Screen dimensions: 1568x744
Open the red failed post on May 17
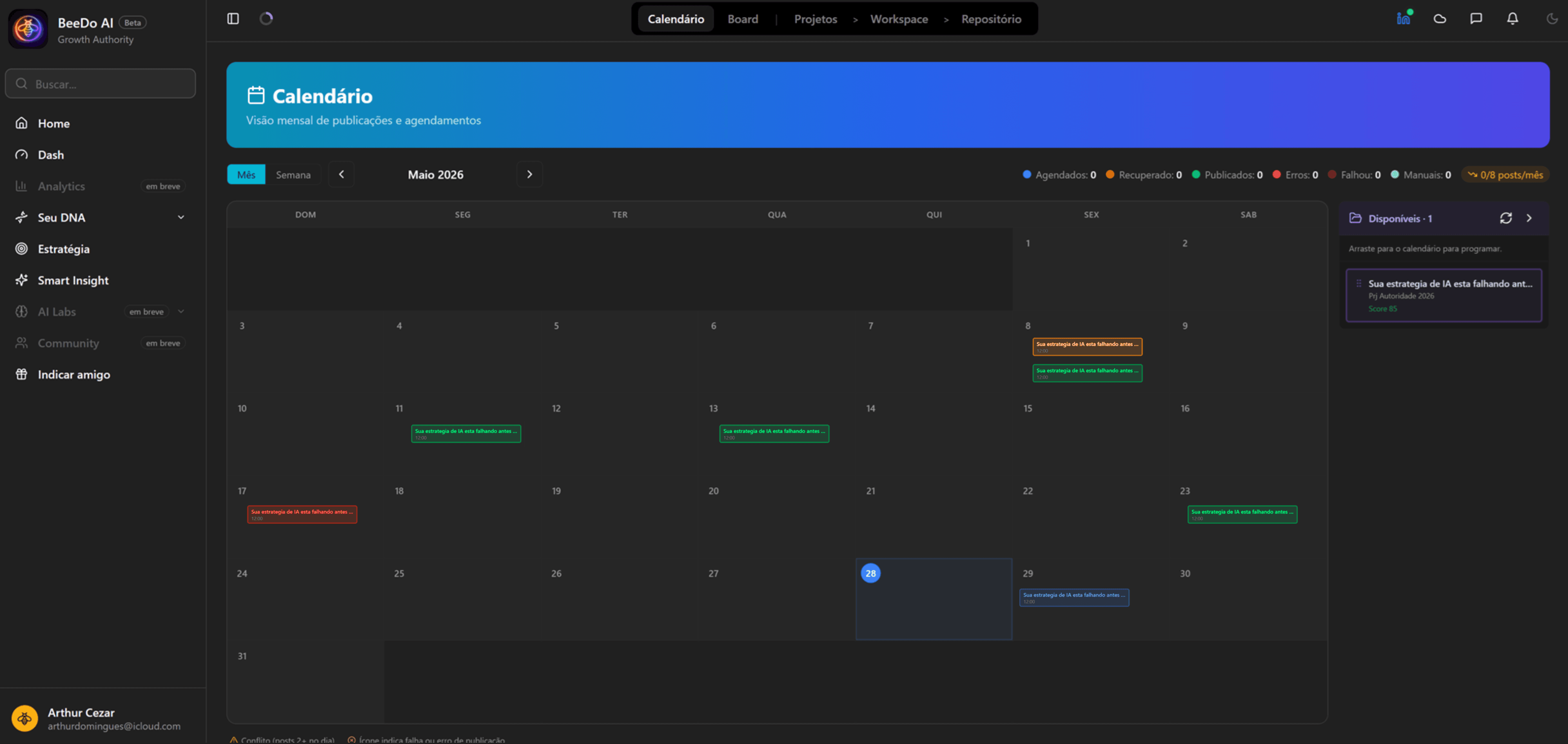[302, 515]
